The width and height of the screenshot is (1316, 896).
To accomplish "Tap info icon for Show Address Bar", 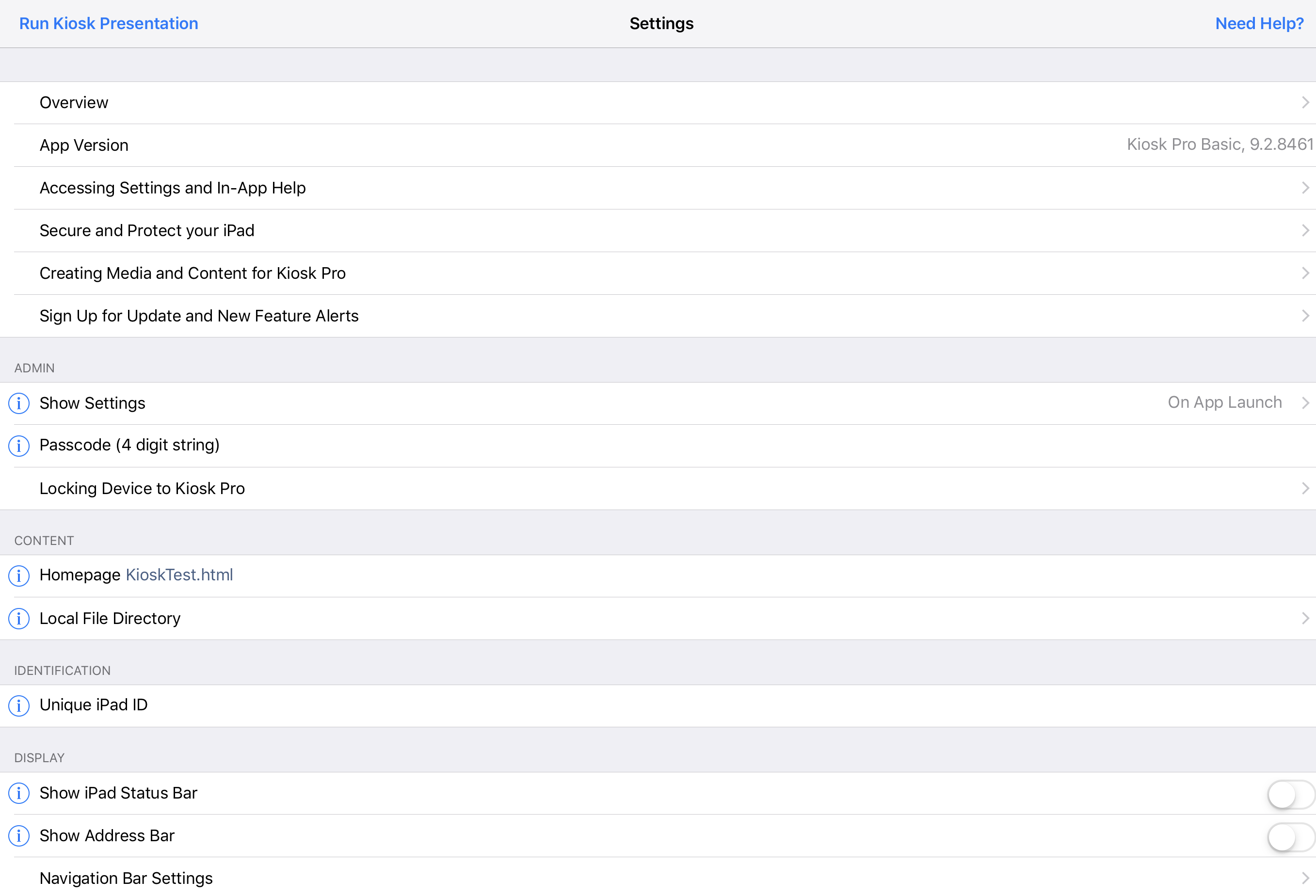I will (19, 836).
